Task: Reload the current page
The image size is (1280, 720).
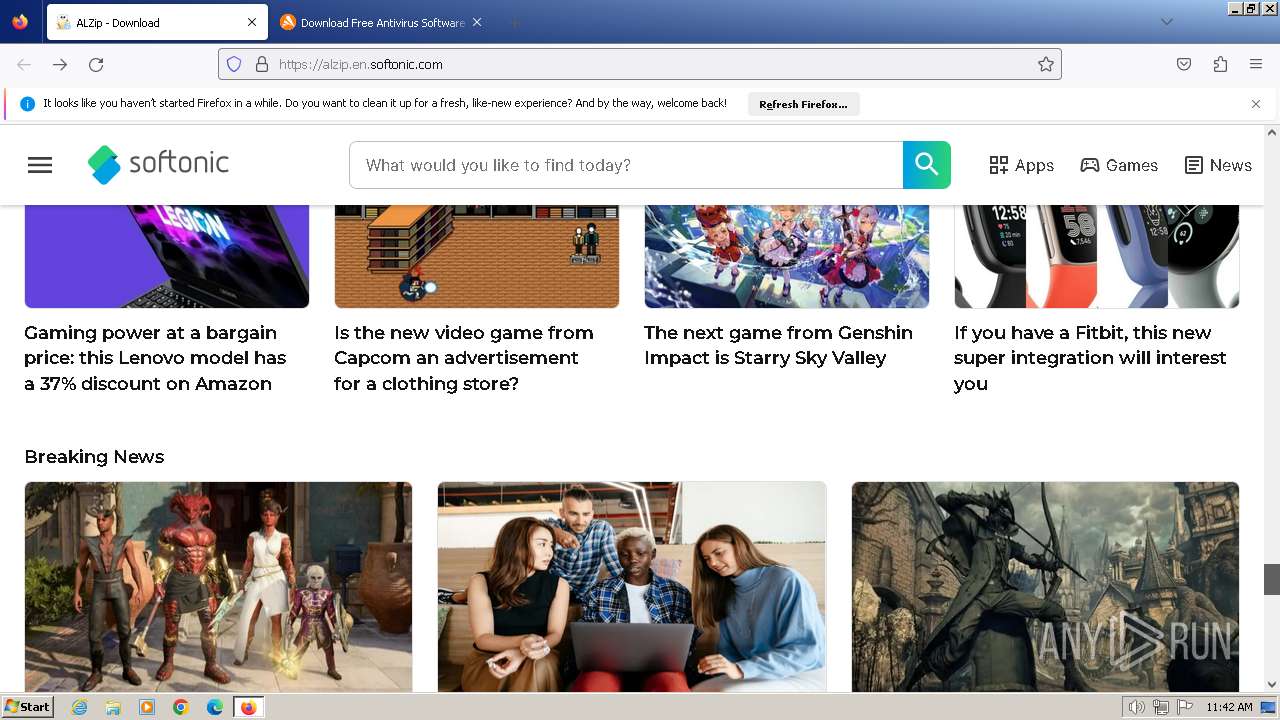Action: pyautogui.click(x=96, y=64)
